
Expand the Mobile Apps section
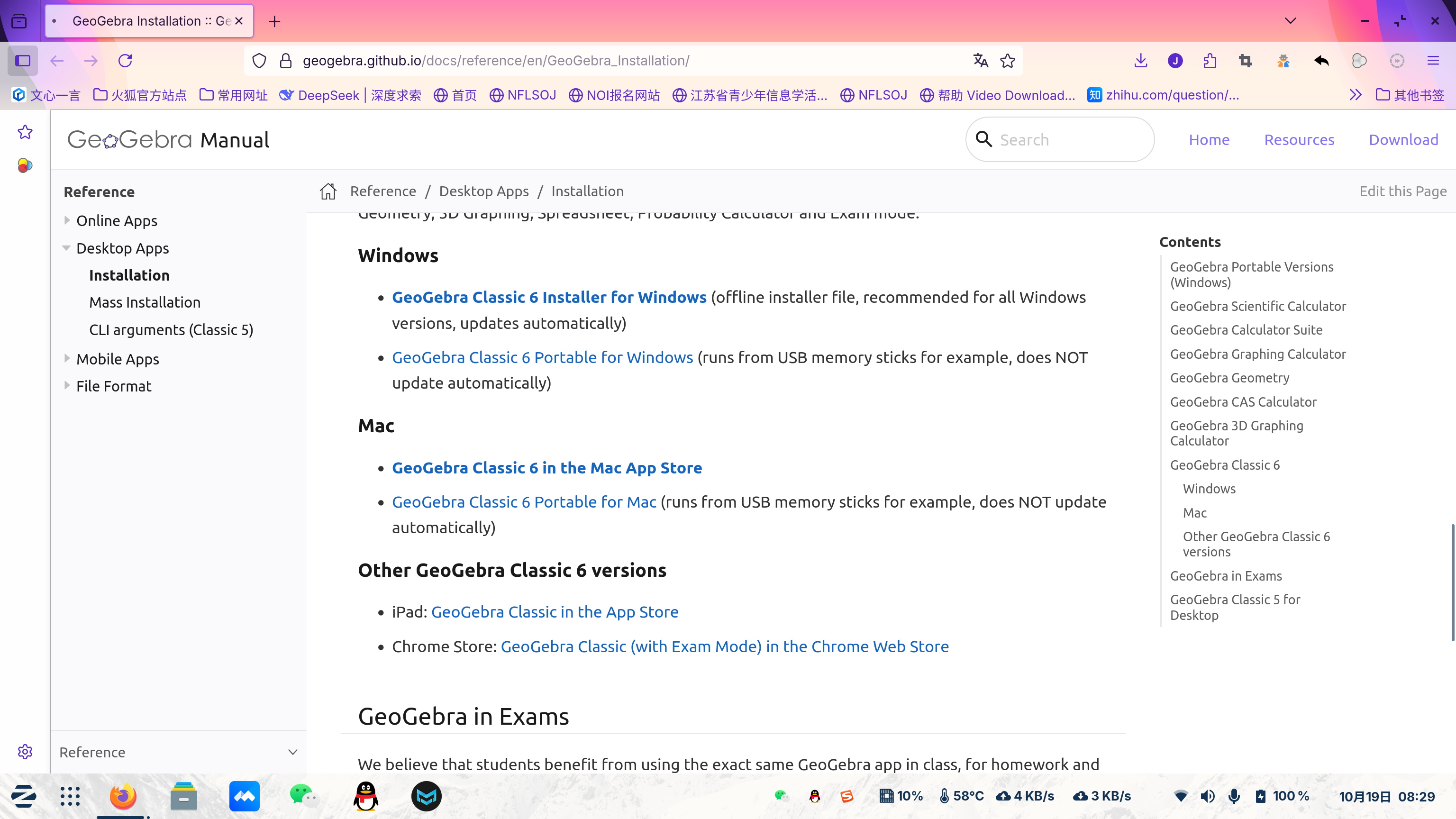(67, 358)
